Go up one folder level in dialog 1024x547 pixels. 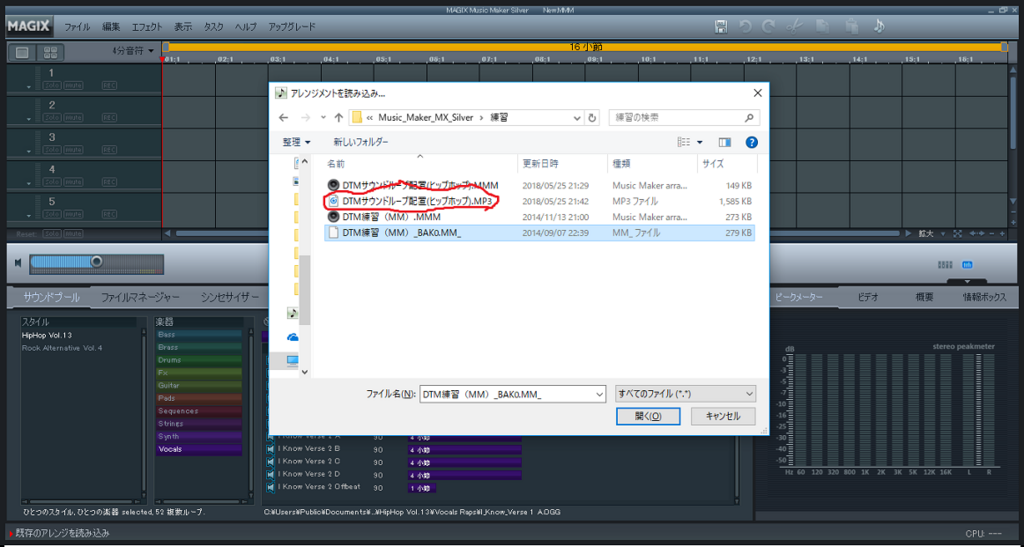pyautogui.click(x=338, y=118)
